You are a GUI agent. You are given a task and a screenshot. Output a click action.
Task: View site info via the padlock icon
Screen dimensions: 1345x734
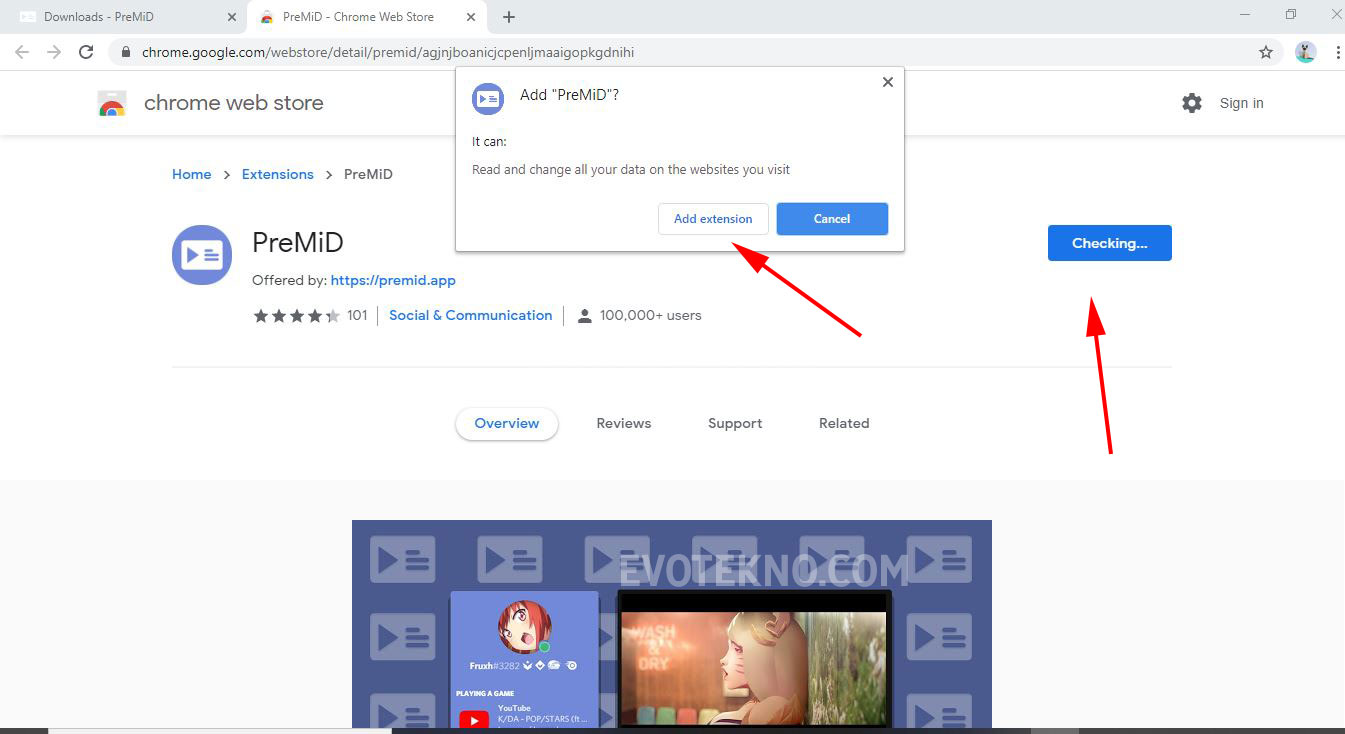click(125, 52)
